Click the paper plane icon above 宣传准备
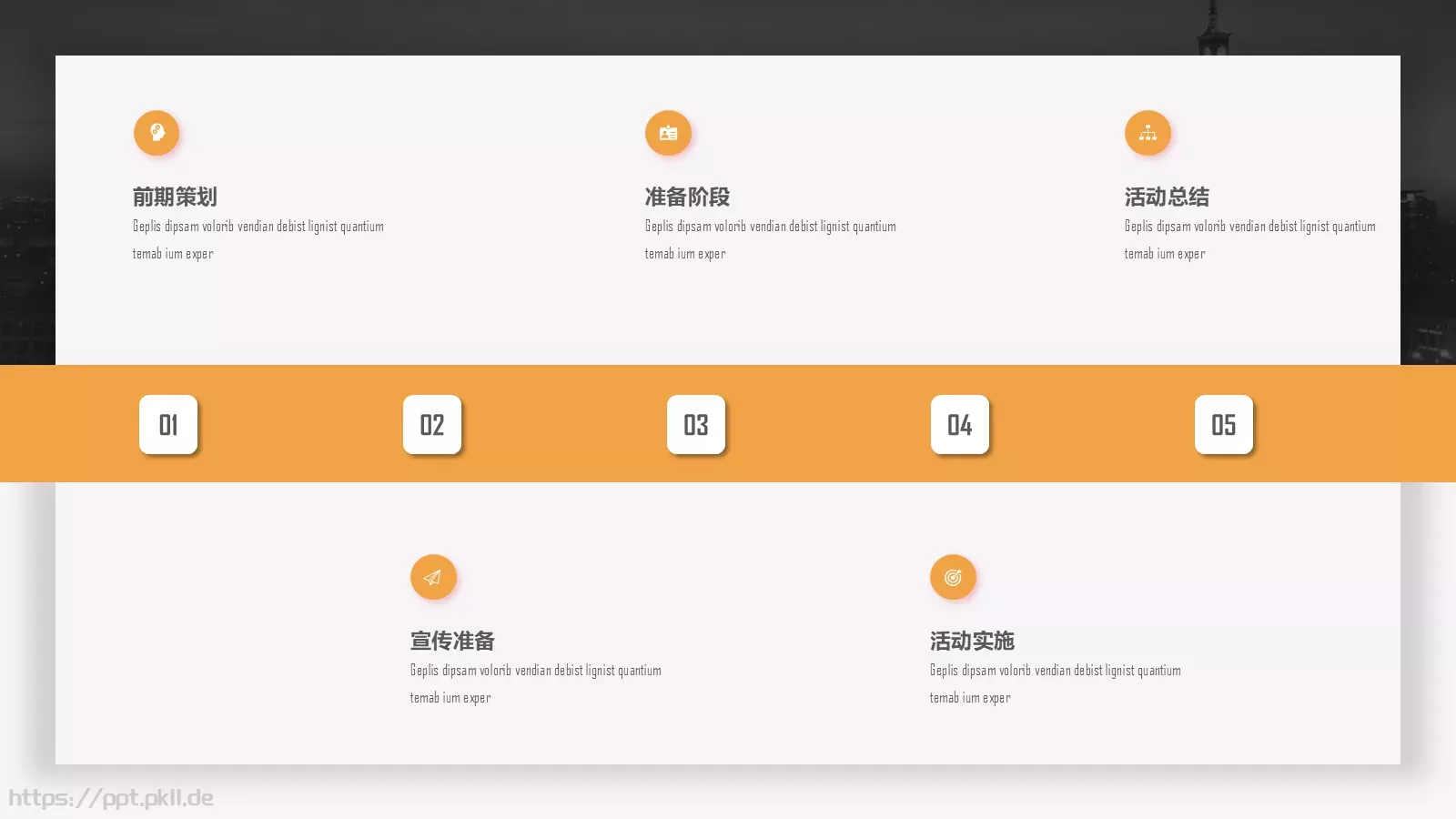Image resolution: width=1456 pixels, height=819 pixels. point(433,577)
